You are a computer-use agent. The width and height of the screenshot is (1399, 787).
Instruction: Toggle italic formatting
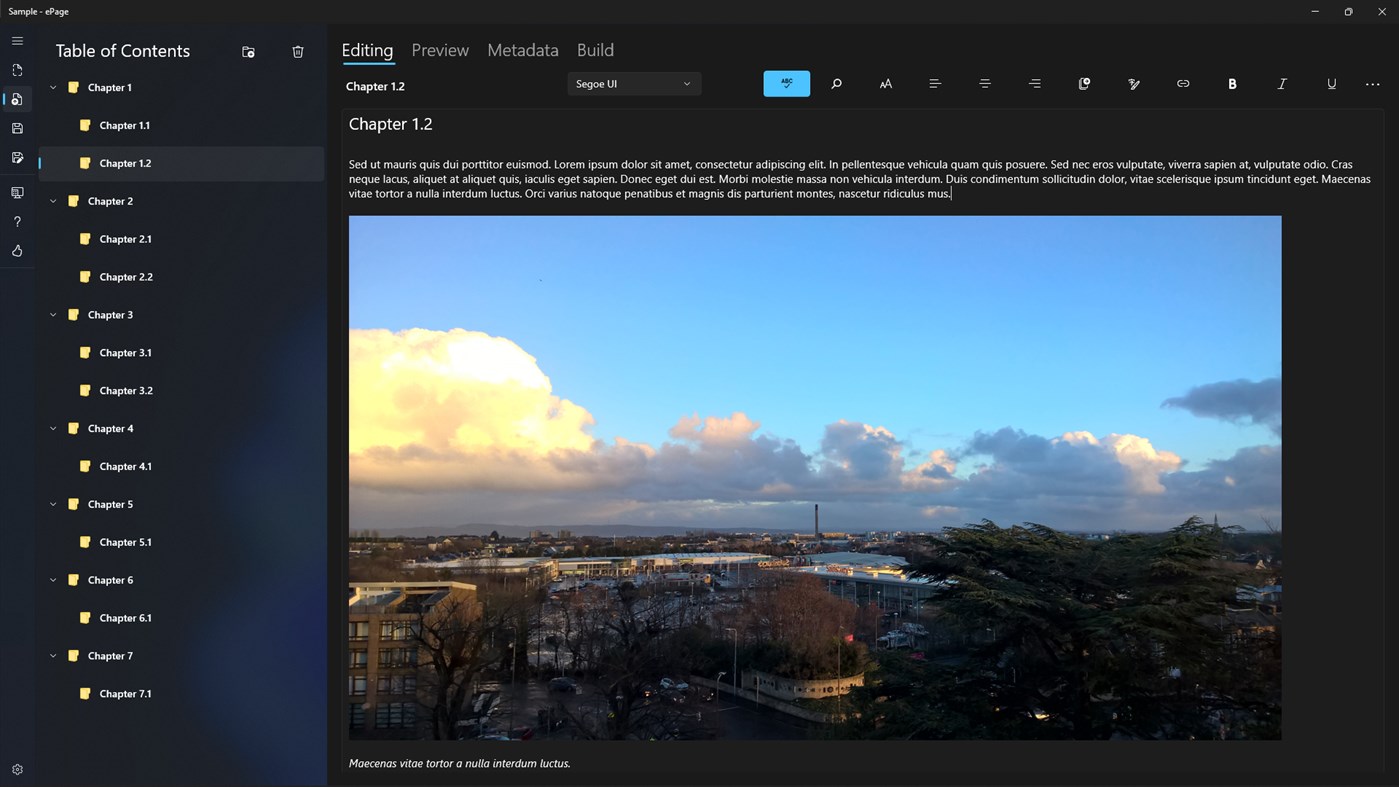pos(1281,84)
